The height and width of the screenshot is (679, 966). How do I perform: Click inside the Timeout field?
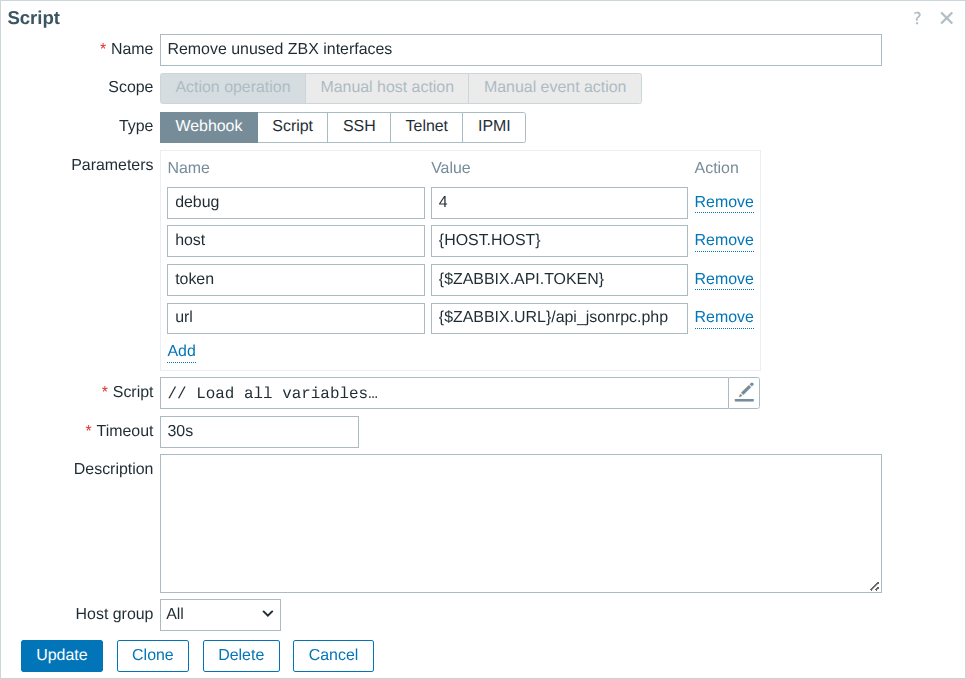pos(258,431)
